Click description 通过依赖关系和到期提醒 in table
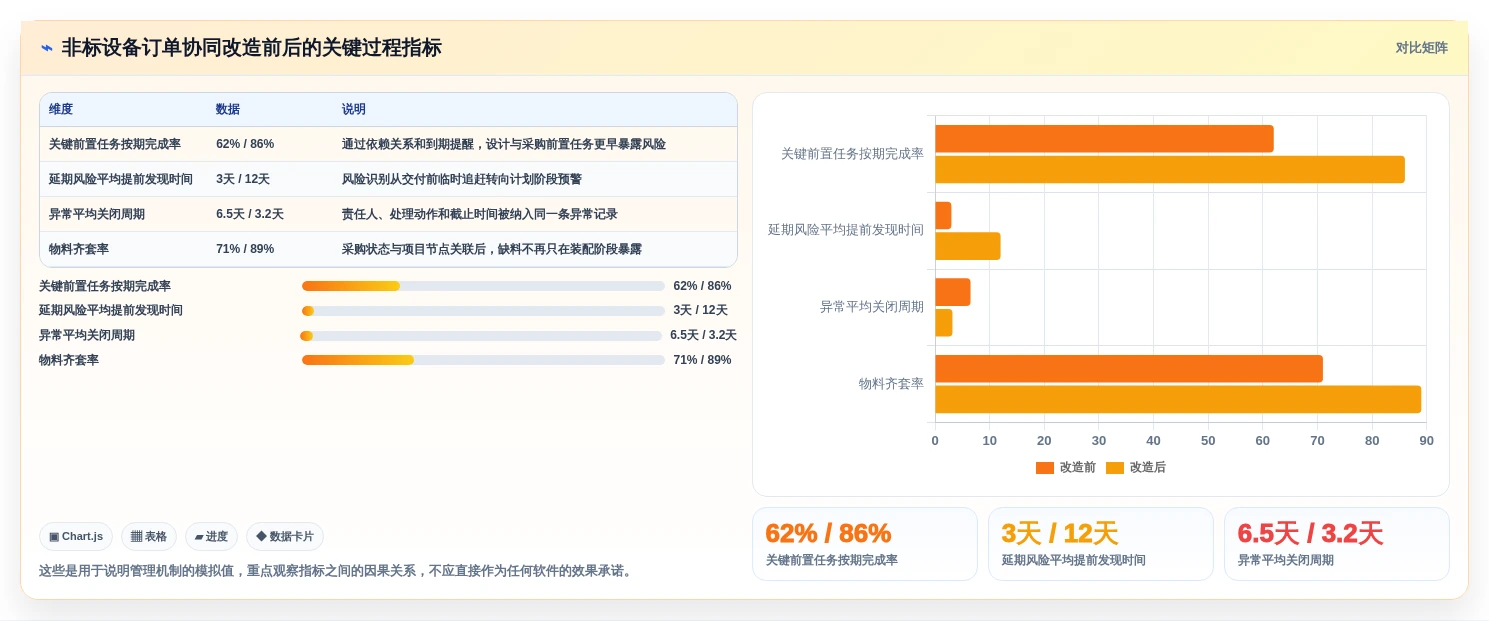This screenshot has width=1489, height=621. tap(504, 144)
